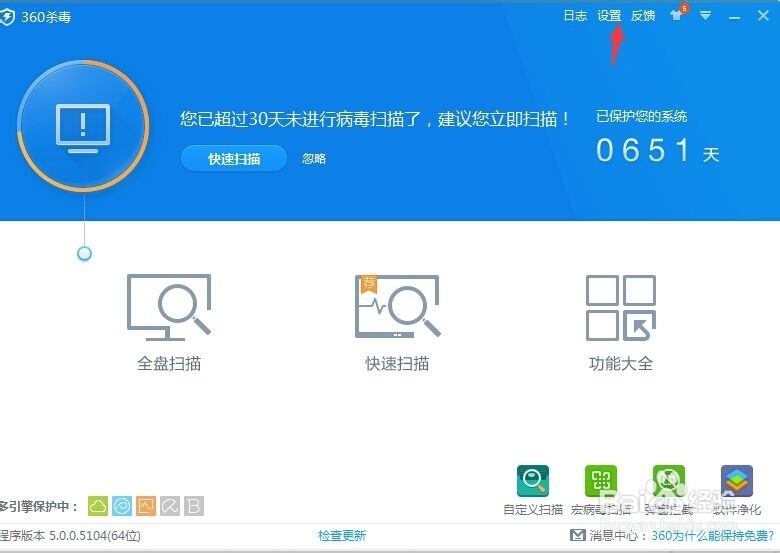Close the 360杀毒 window

tap(764, 16)
